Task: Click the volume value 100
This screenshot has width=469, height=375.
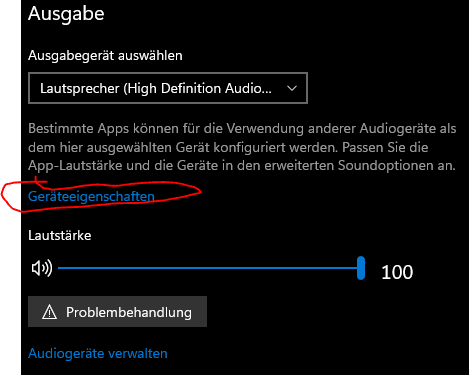Action: pyautogui.click(x=397, y=272)
